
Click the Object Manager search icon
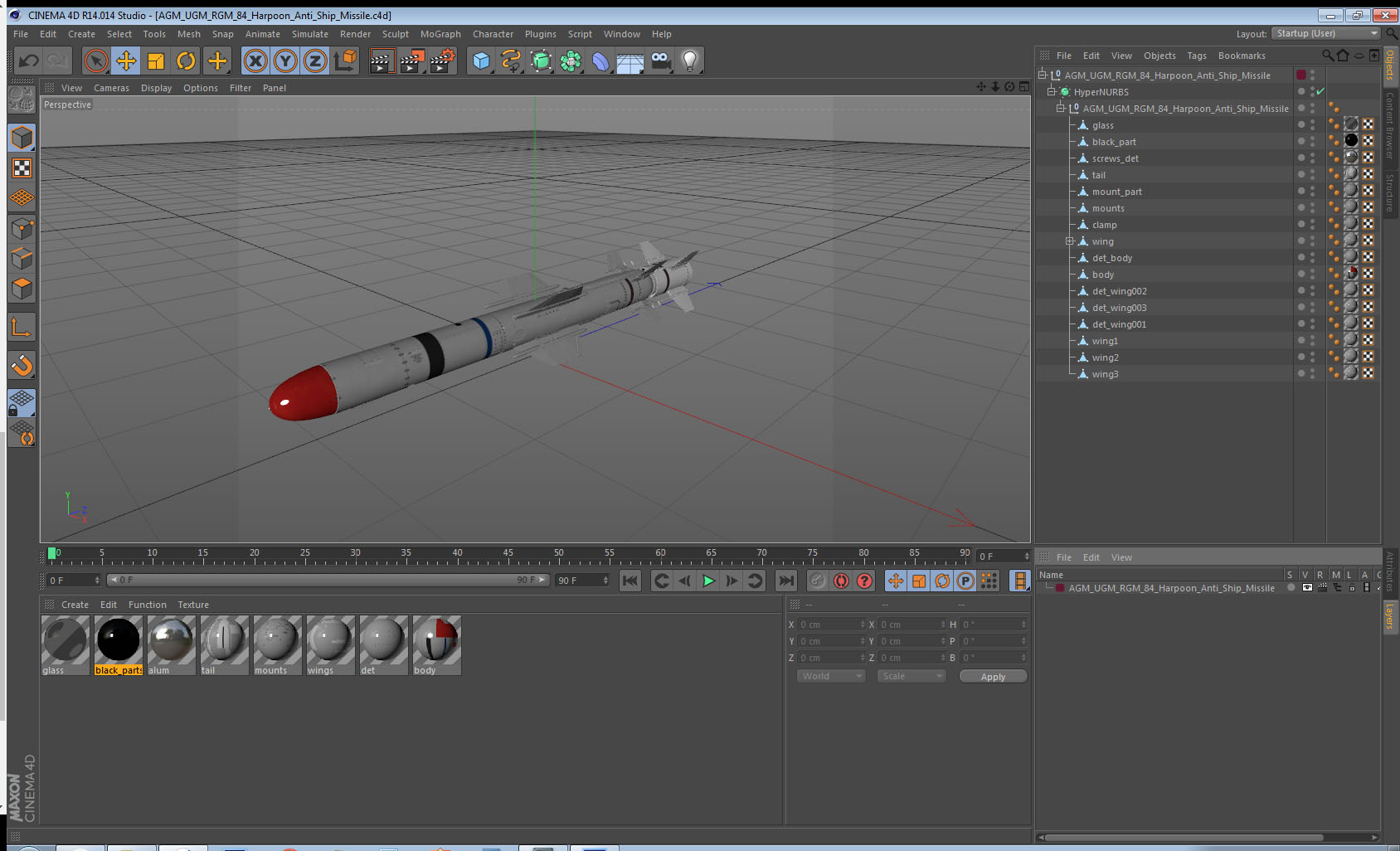click(1328, 56)
